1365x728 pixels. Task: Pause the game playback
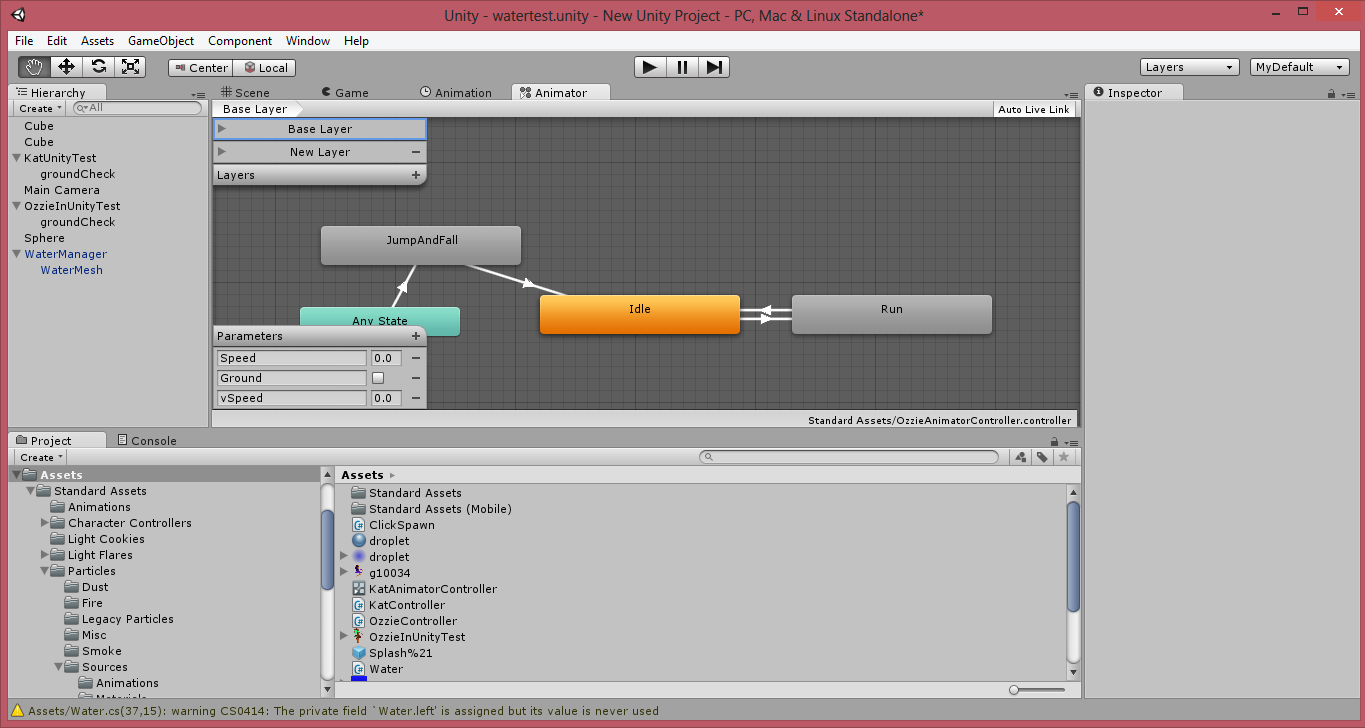pyautogui.click(x=682, y=67)
